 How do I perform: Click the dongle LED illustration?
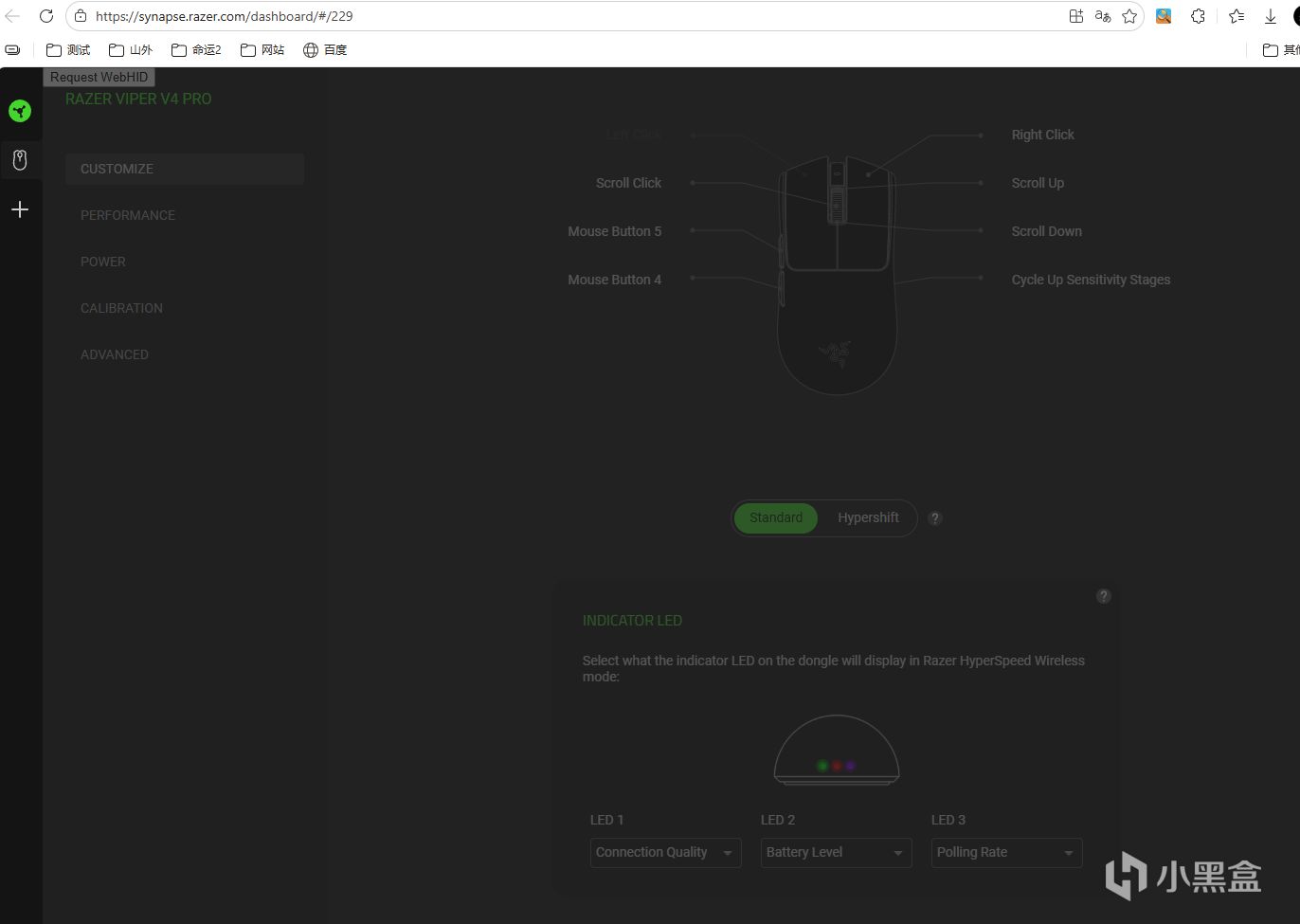(837, 751)
